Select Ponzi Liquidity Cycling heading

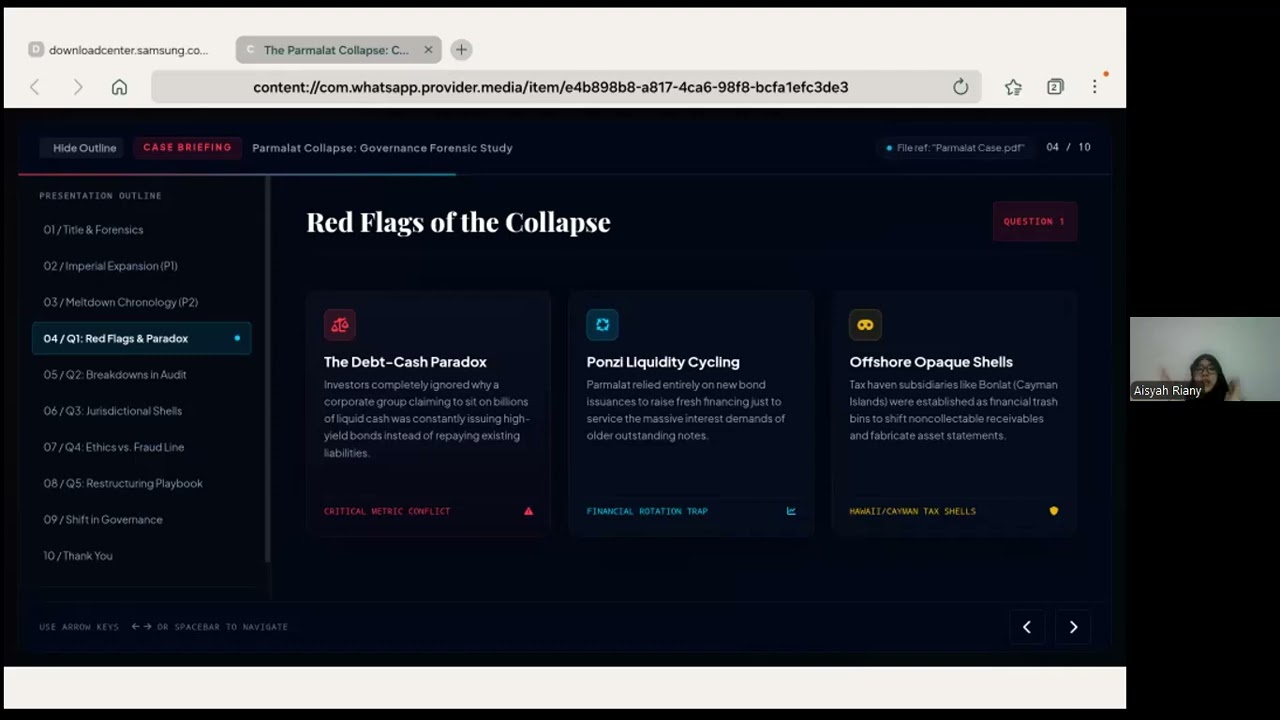click(x=663, y=362)
